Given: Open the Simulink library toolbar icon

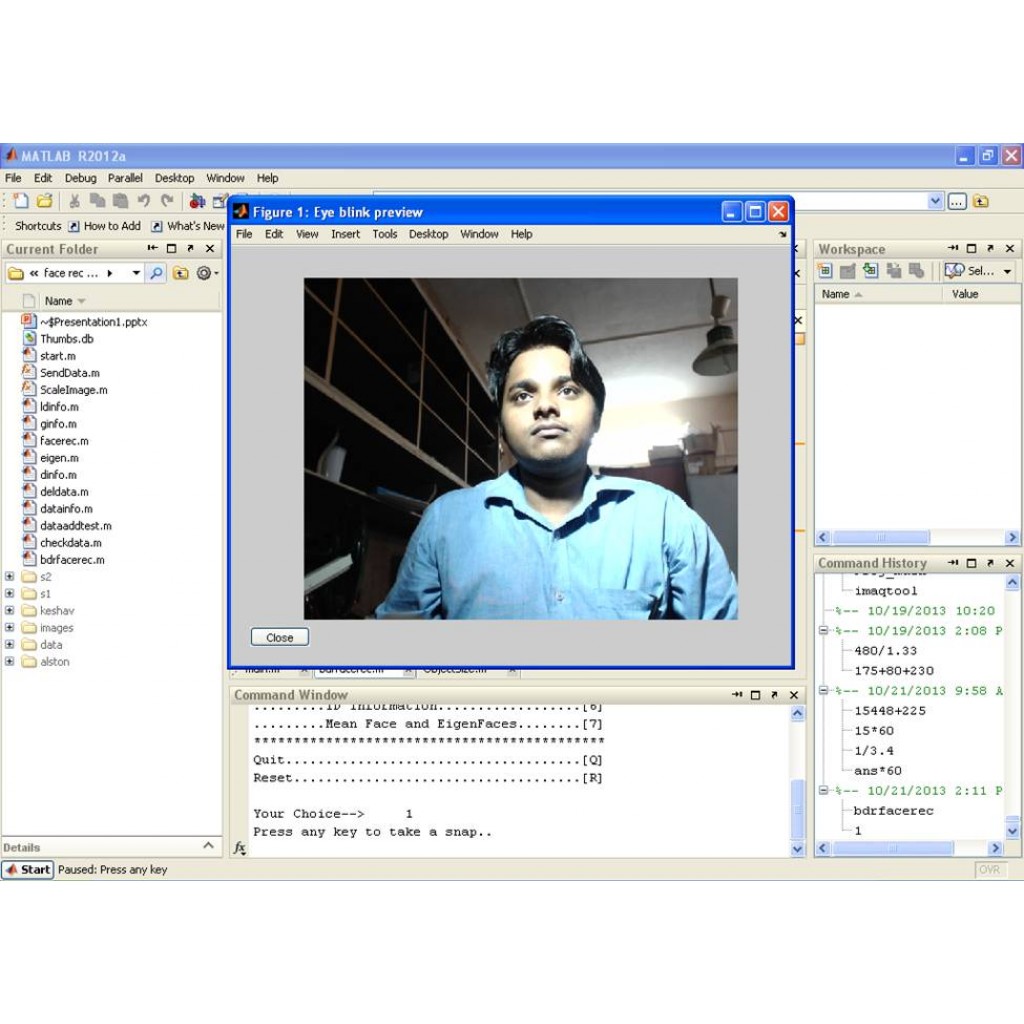Looking at the screenshot, I should click(195, 201).
